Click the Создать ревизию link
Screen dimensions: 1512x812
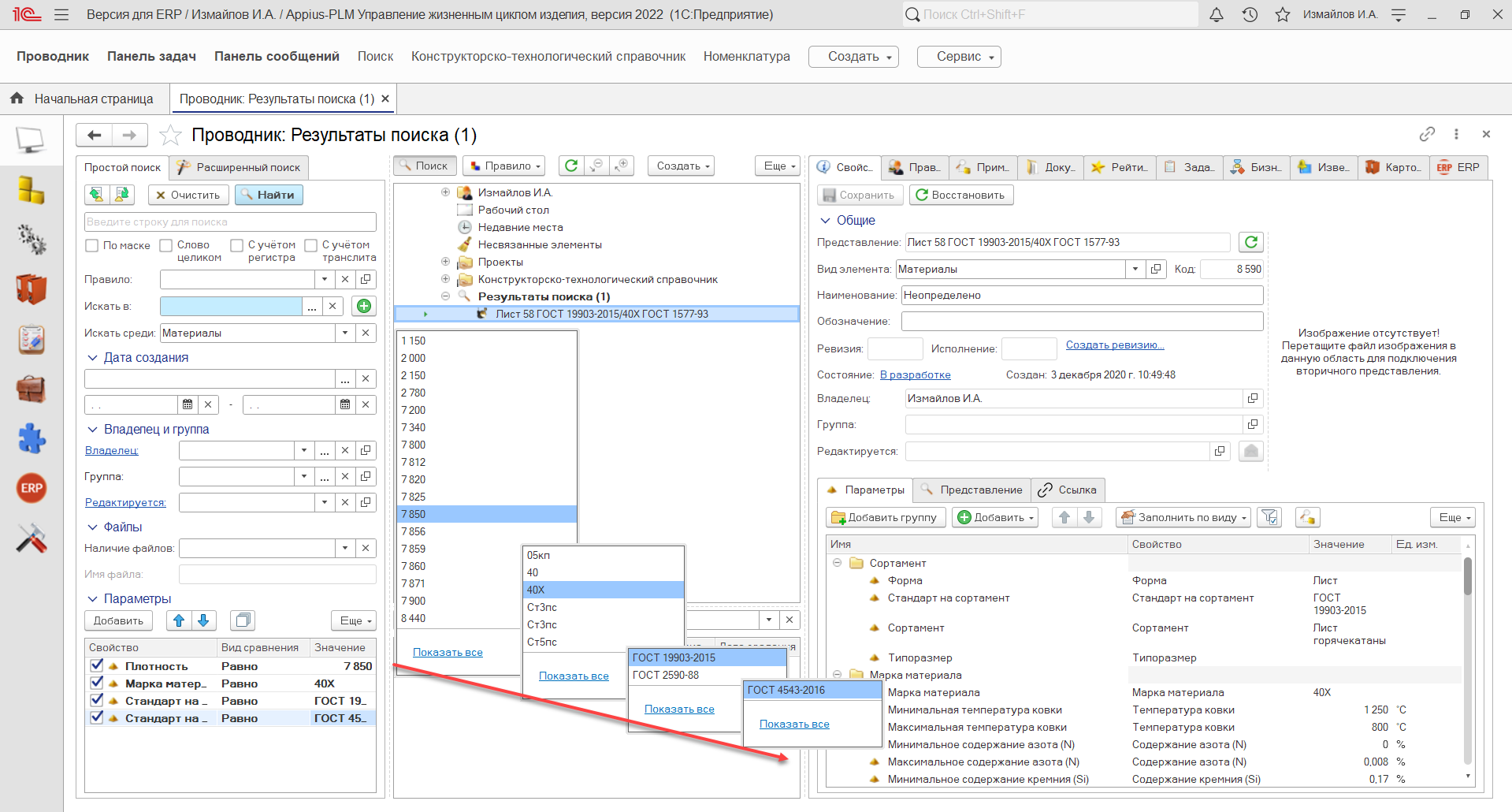tap(1115, 345)
